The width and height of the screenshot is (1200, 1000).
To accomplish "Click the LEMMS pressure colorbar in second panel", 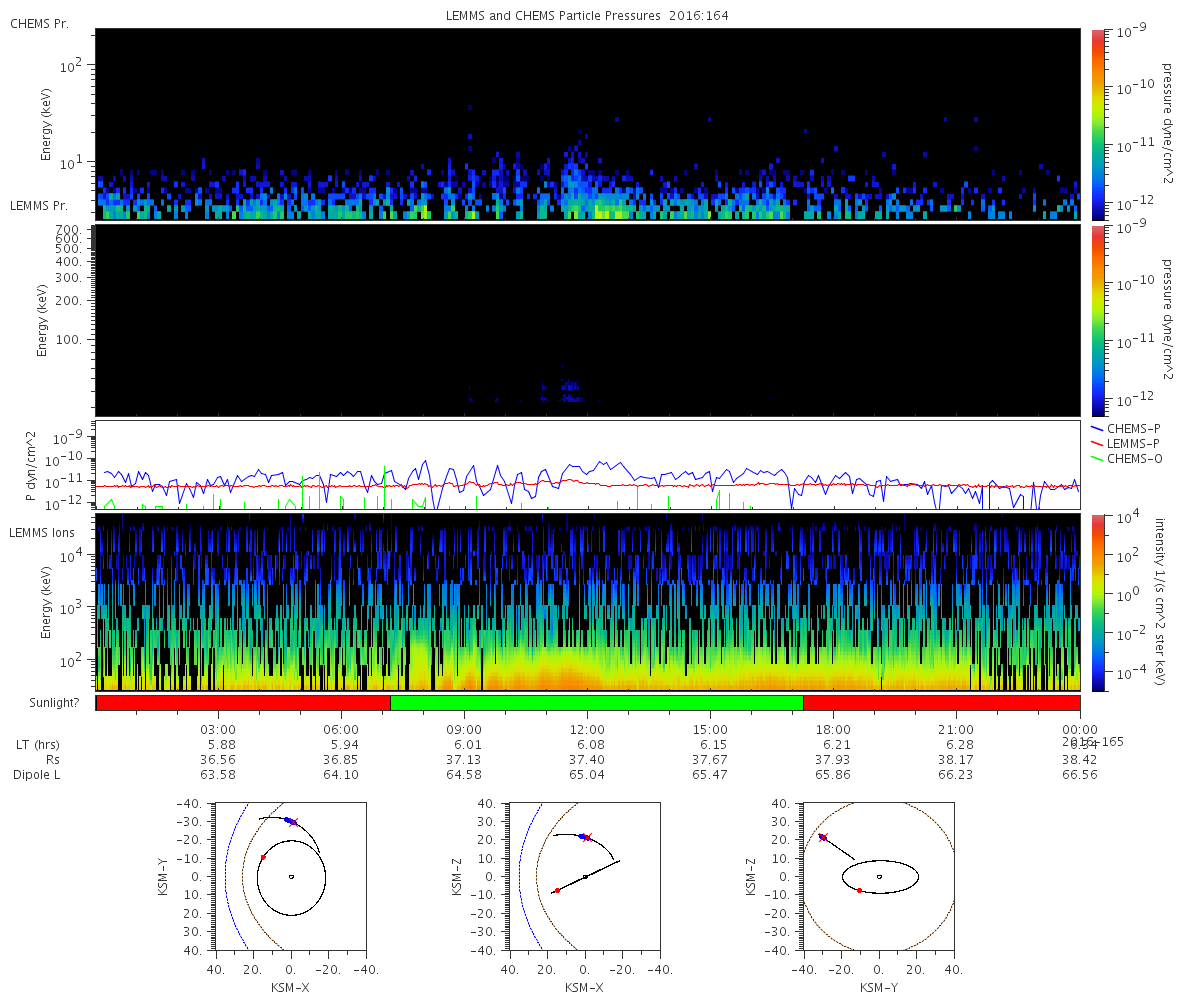I will pos(1097,320).
